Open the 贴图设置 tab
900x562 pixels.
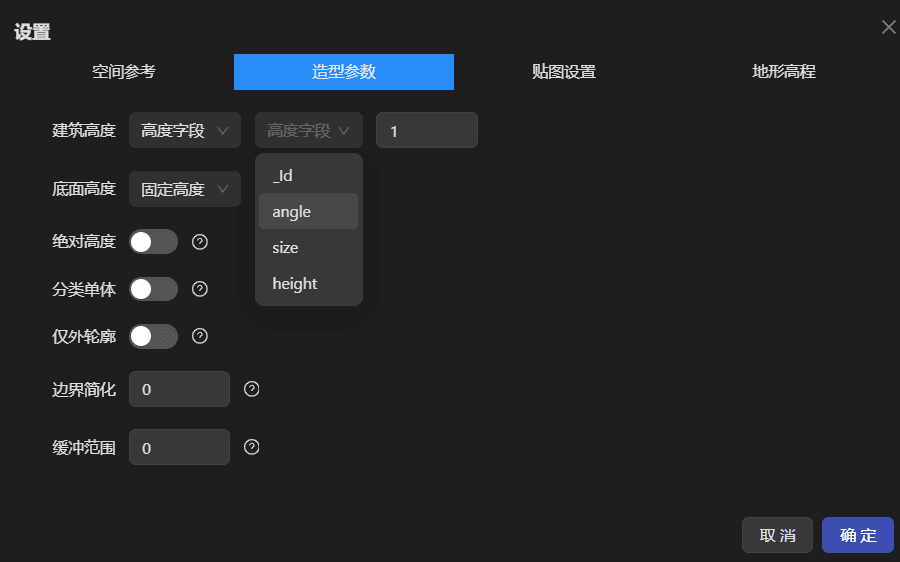564,72
